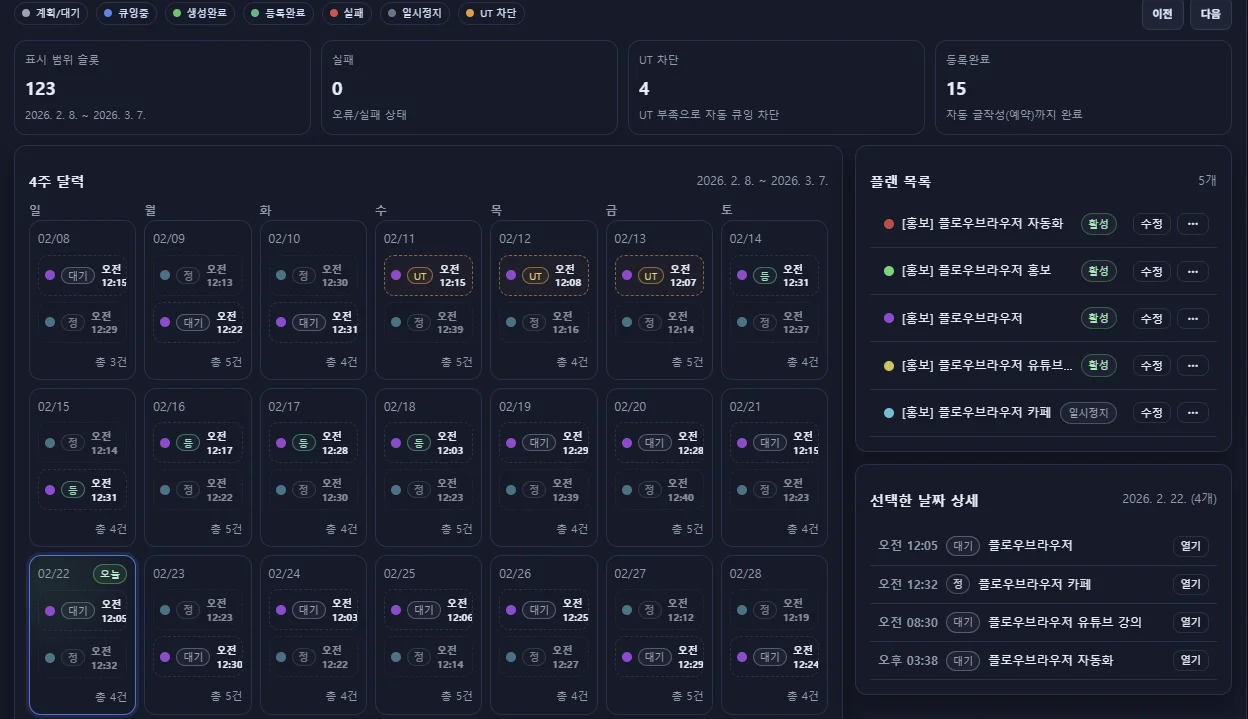The image size is (1248, 719).
Task: Click the purple dot beside [홍보] 플로우브라우저 plan
Action: (886, 318)
